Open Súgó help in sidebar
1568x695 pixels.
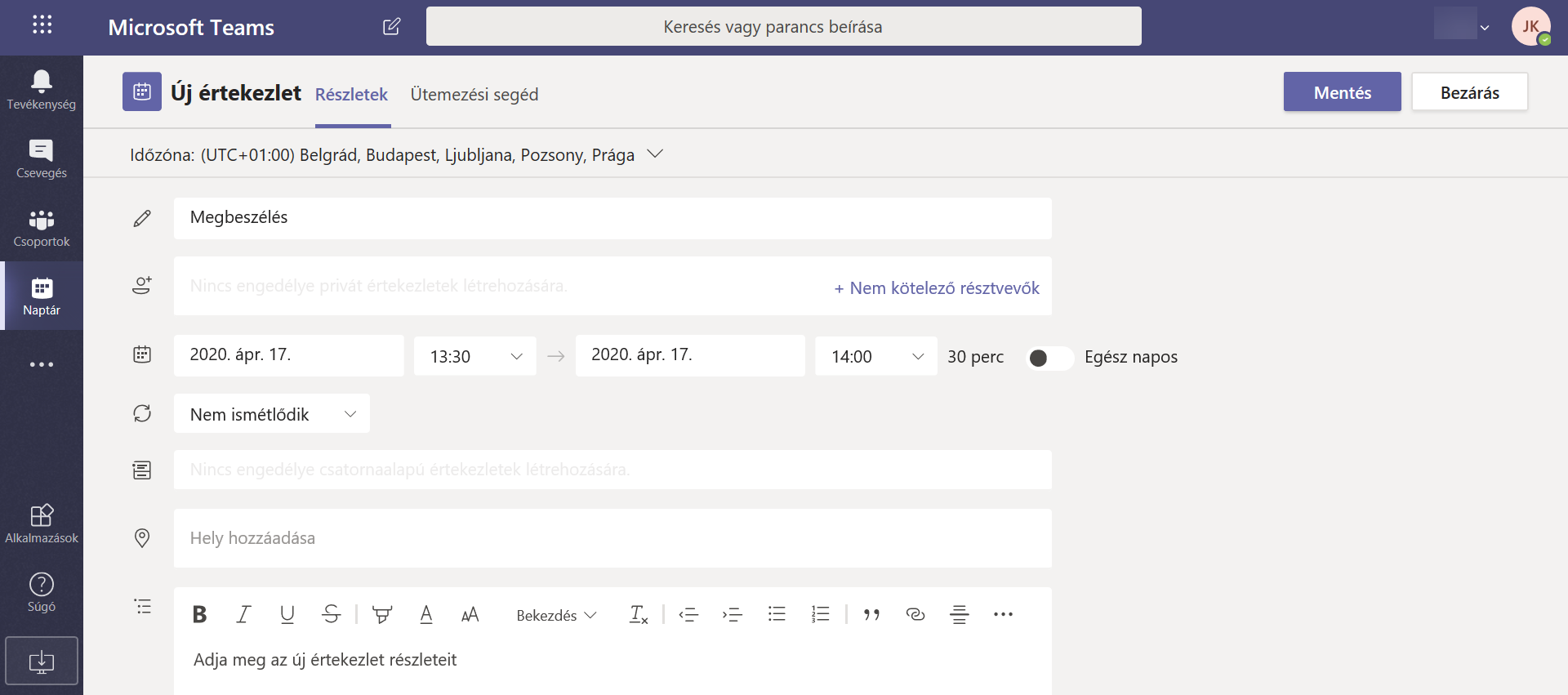tap(42, 592)
